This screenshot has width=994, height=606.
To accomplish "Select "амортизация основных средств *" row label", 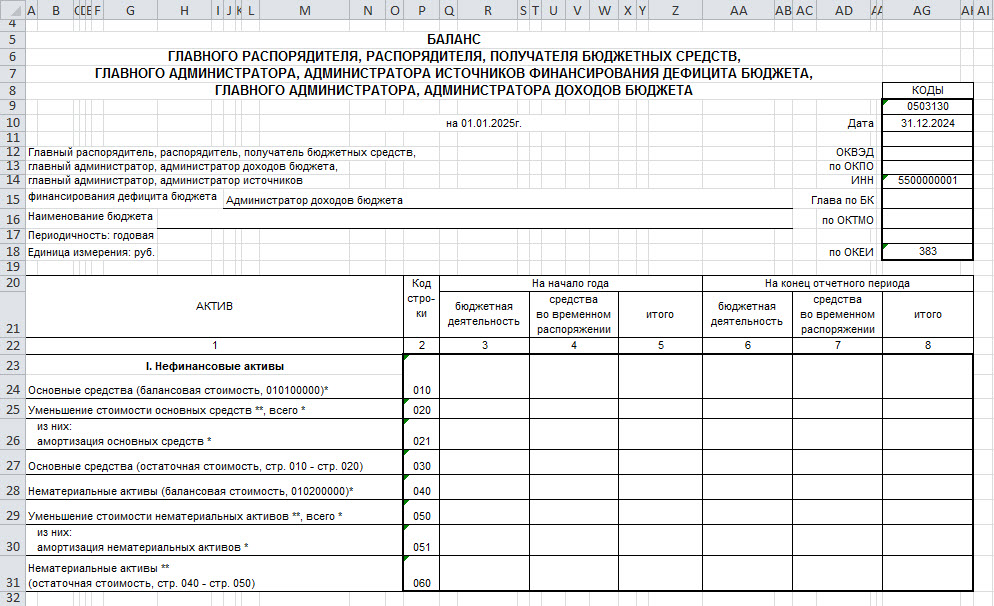I will pyautogui.click(x=124, y=441).
